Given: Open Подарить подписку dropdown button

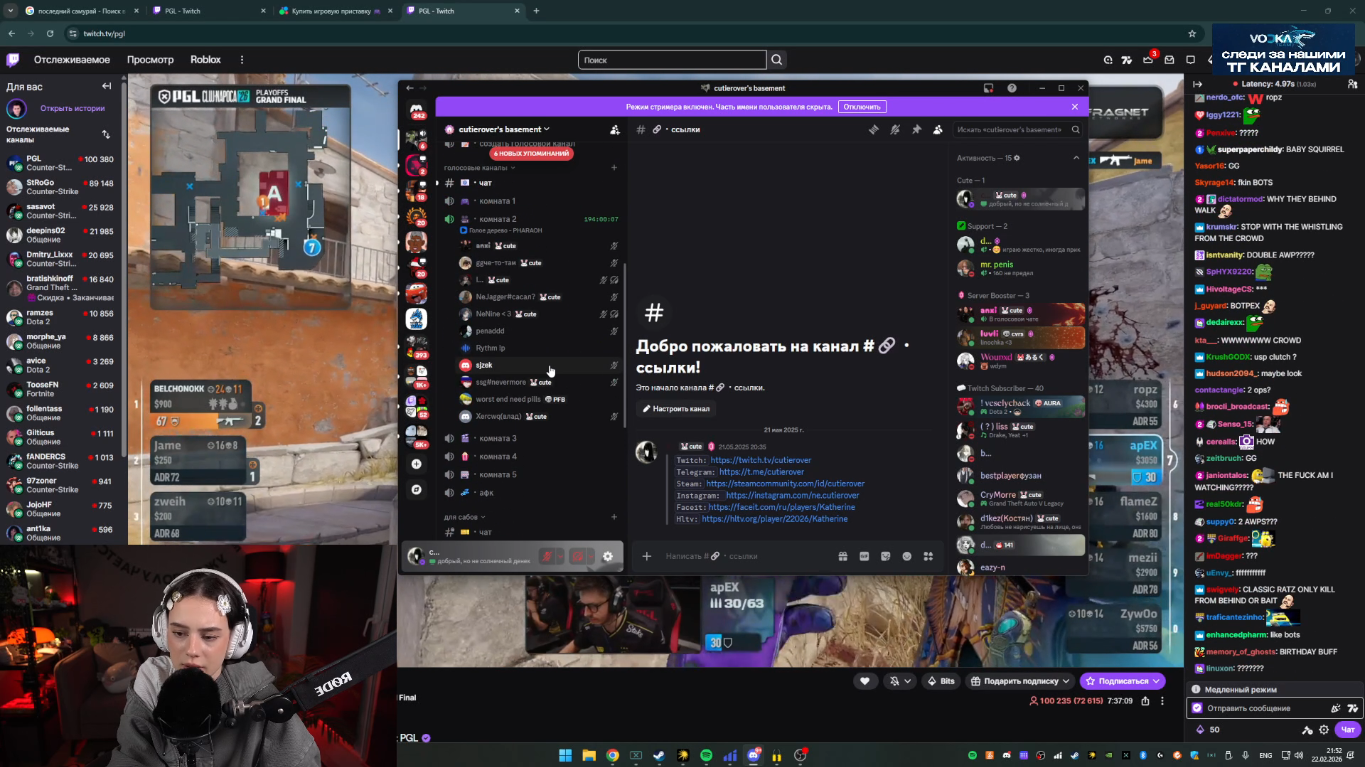Looking at the screenshot, I should coord(1021,681).
